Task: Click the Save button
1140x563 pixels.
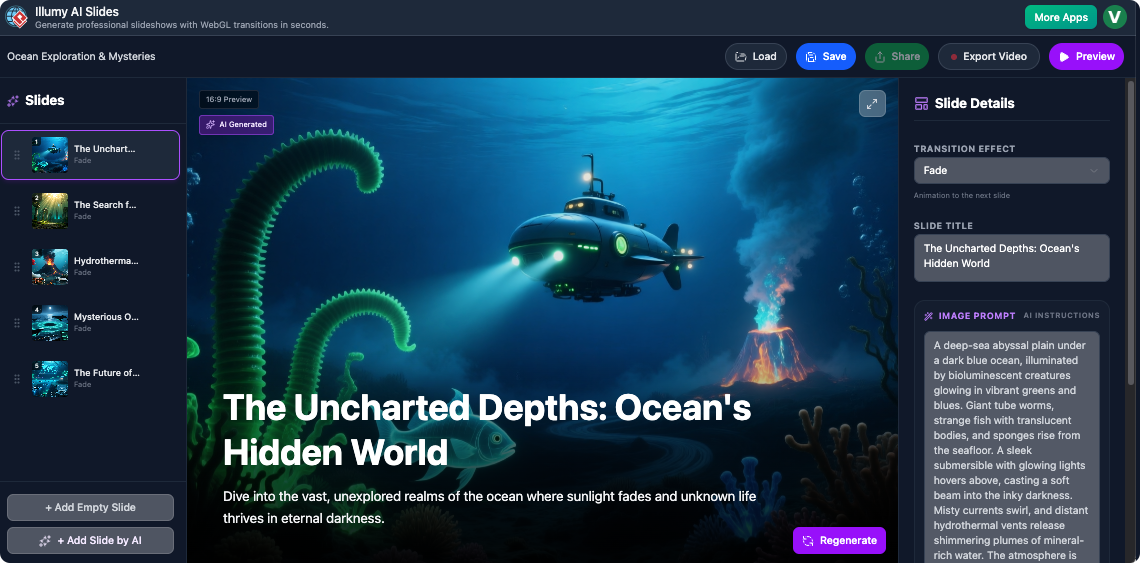Action: [825, 57]
